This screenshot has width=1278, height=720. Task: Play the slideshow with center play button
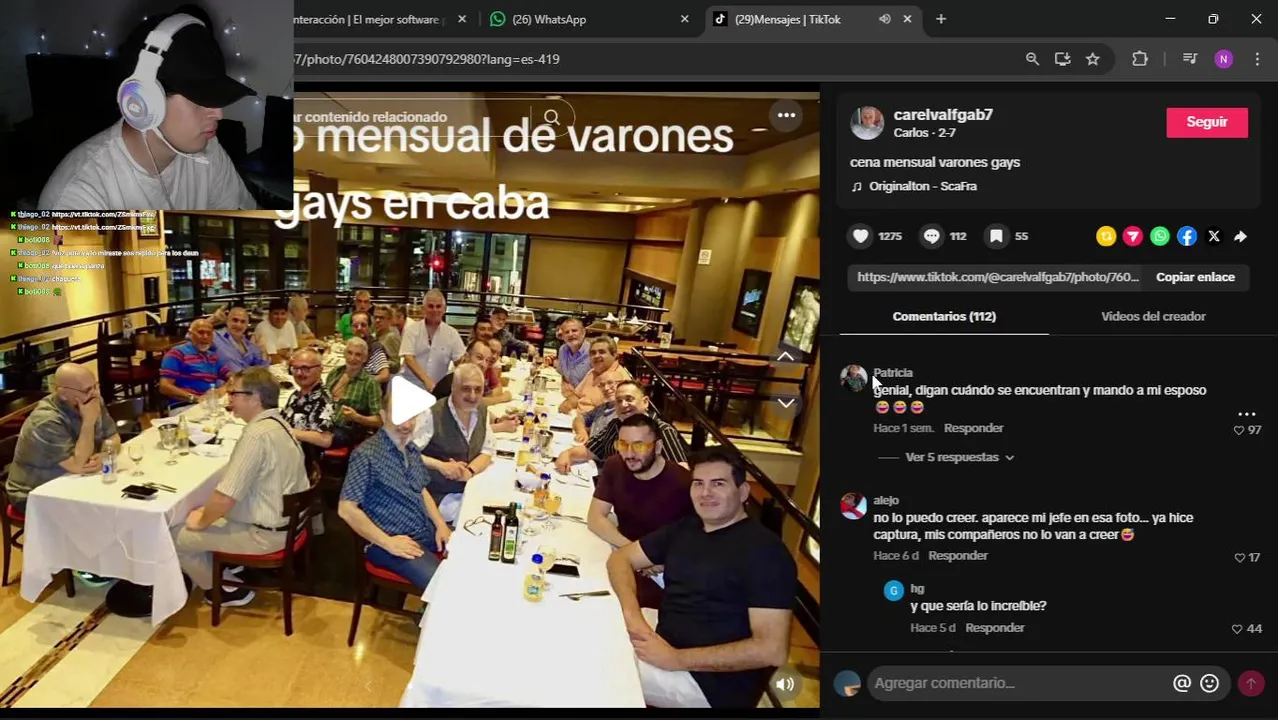pyautogui.click(x=412, y=401)
